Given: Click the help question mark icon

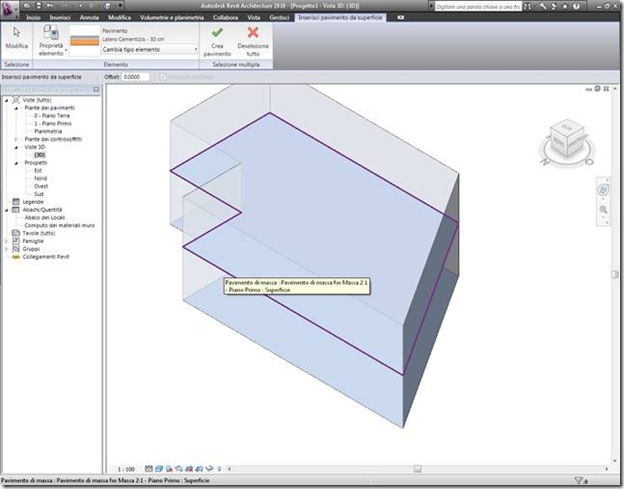Looking at the screenshot, I should 576,6.
